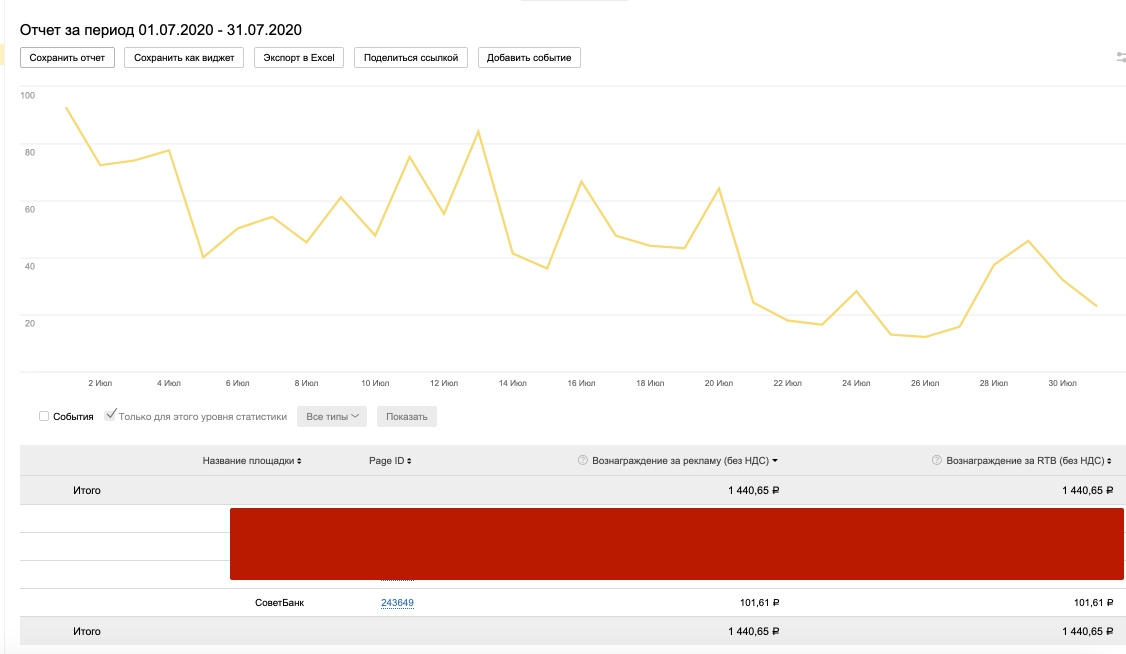Click the Показать button
This screenshot has height=654, width=1126.
(406, 416)
